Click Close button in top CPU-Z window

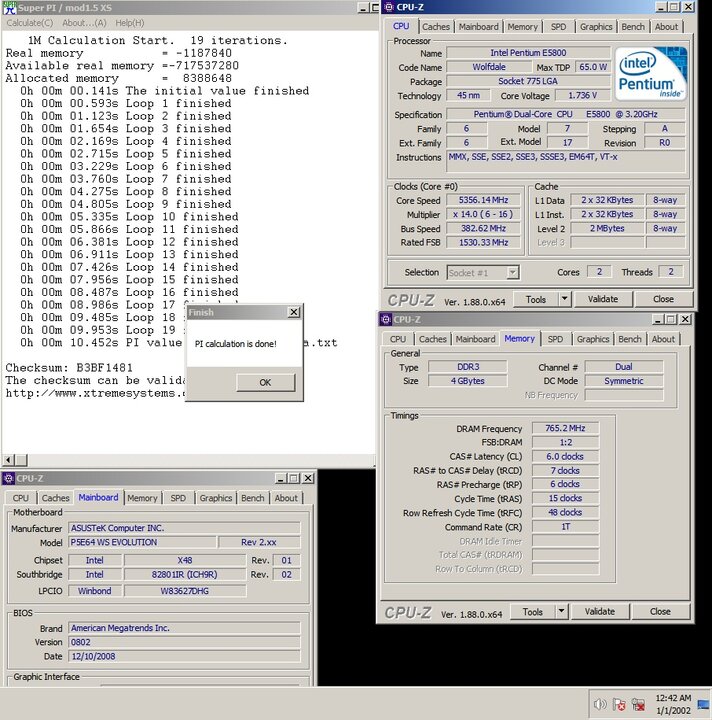(x=663, y=299)
